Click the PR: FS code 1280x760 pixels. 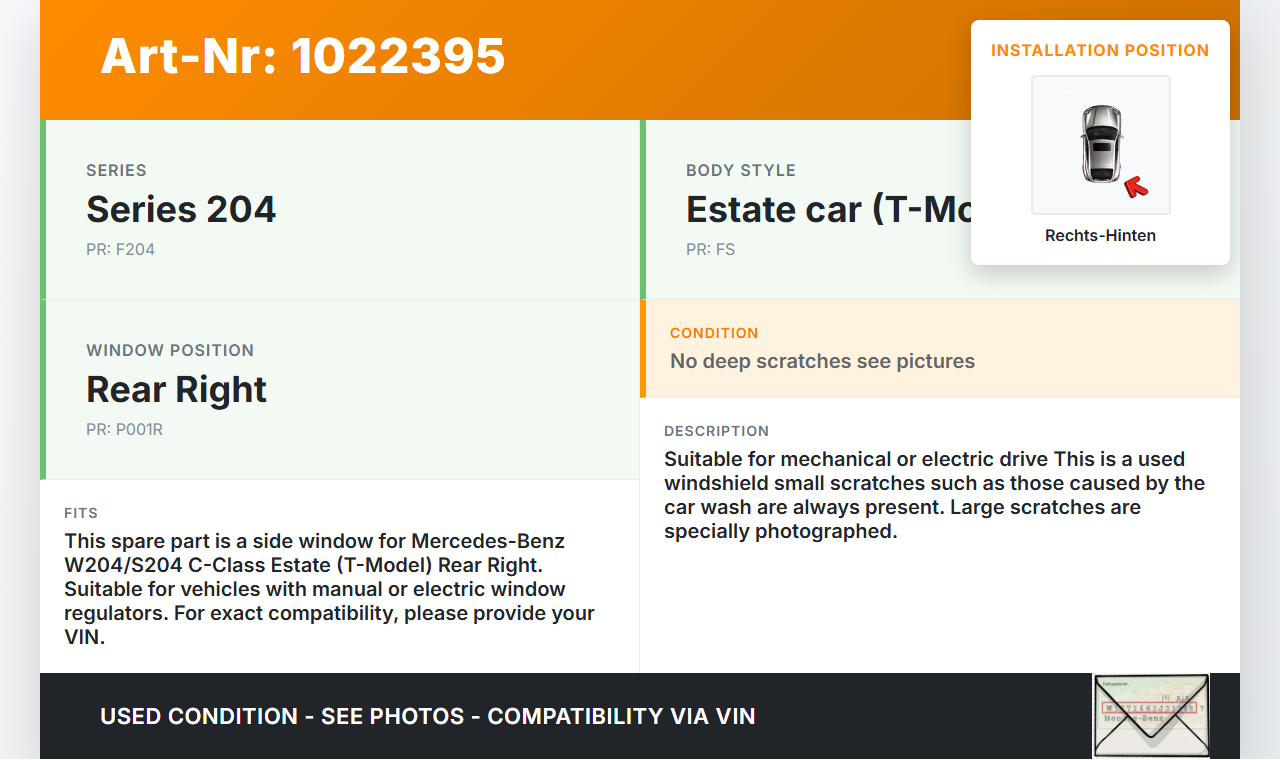pos(710,250)
